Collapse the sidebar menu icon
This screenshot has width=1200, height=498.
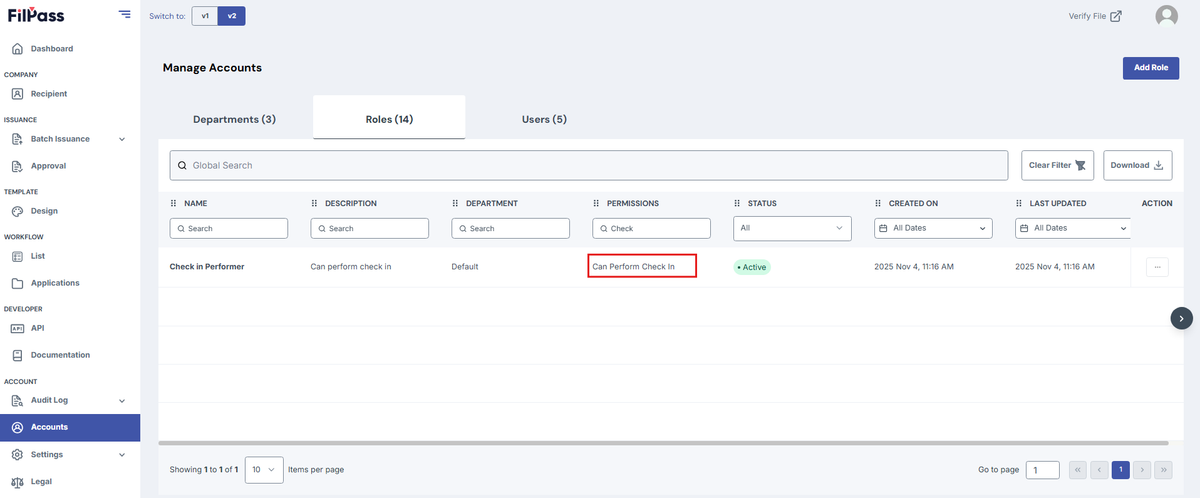[124, 14]
